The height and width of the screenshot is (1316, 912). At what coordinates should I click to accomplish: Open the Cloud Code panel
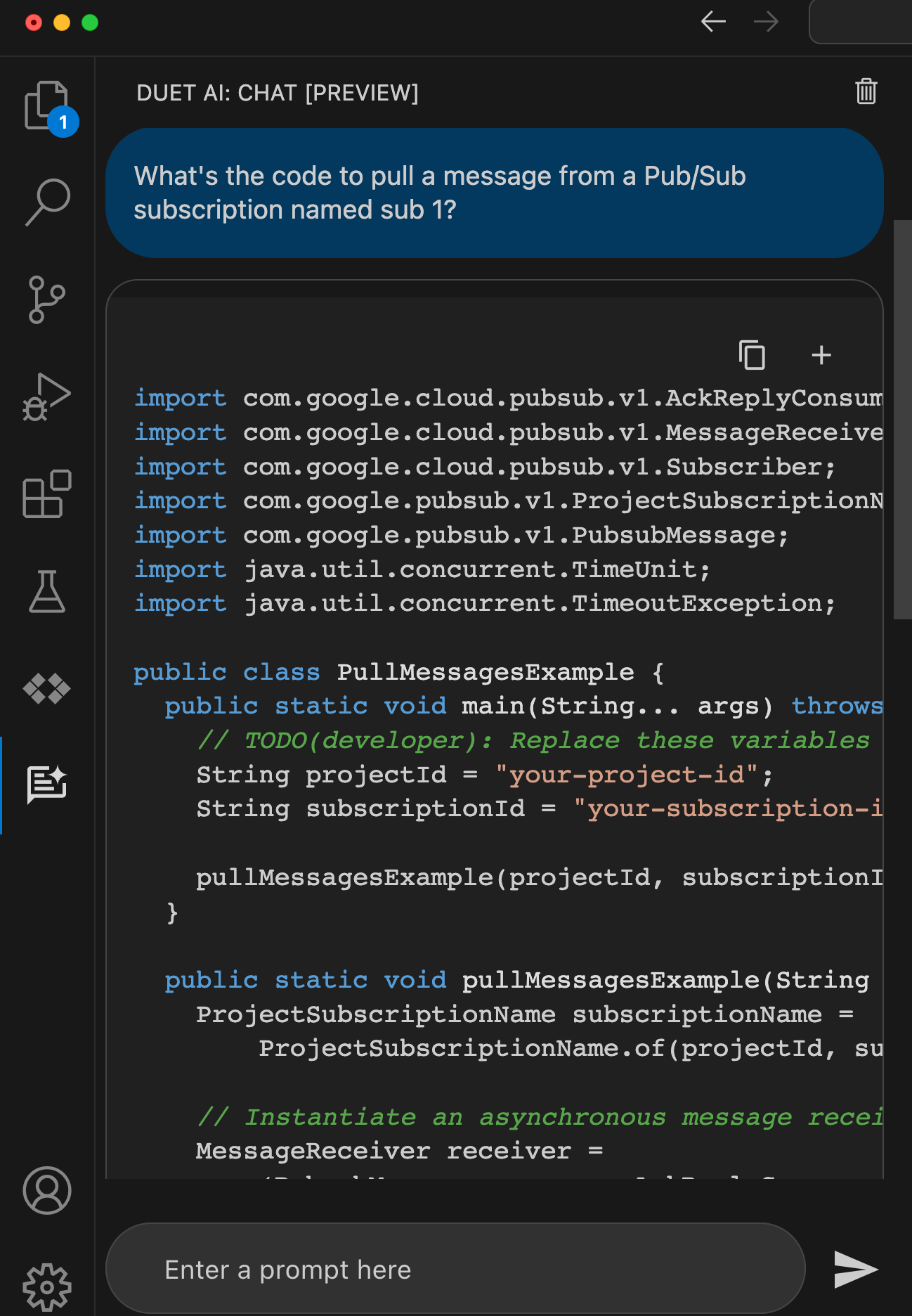(47, 688)
